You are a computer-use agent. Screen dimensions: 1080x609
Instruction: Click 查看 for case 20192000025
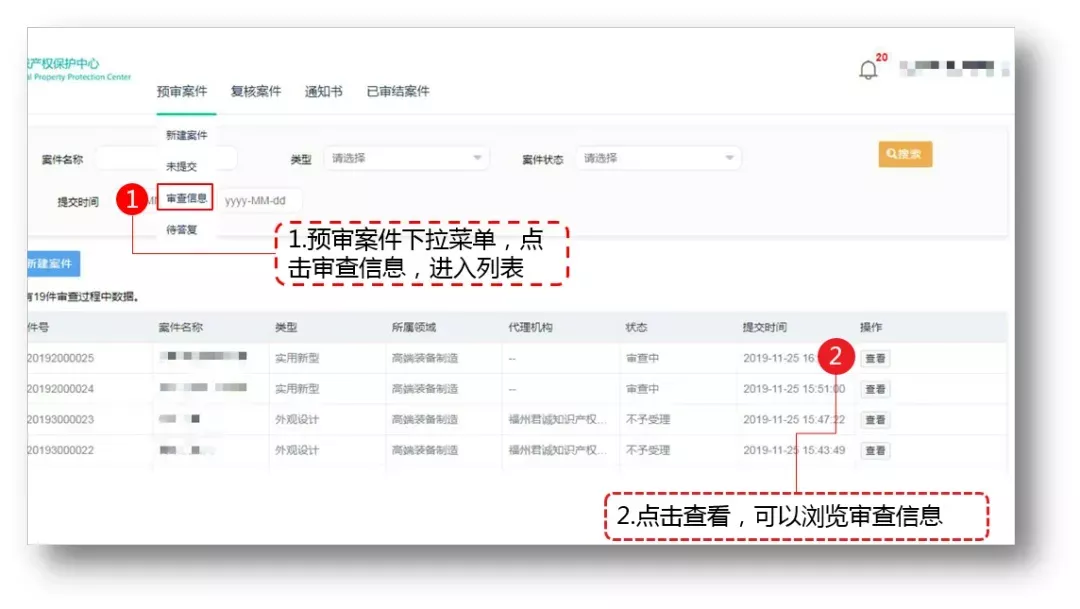point(874,357)
